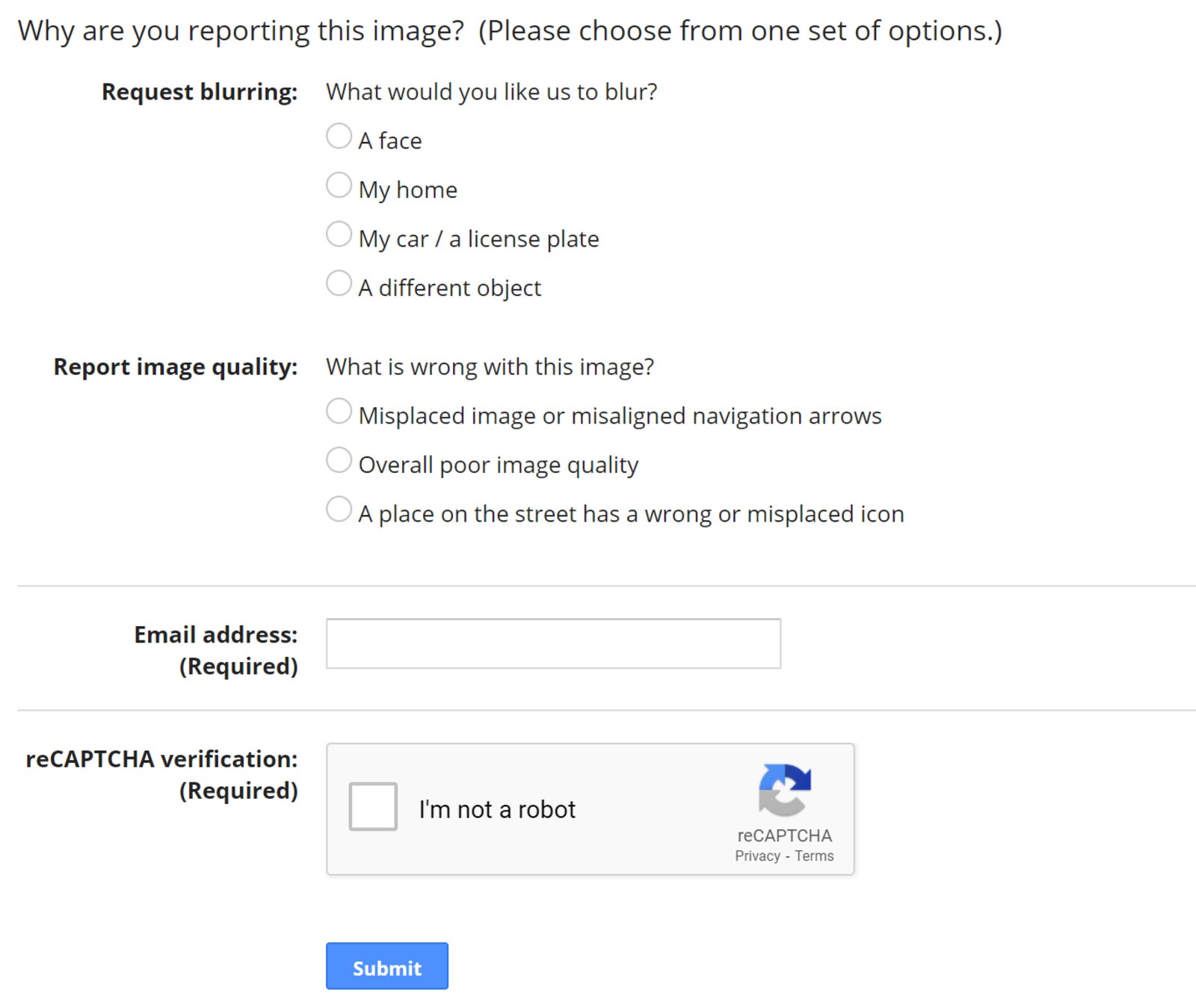The image size is (1196, 1008).
Task: Open the reCAPTCHA Terms link
Action: pyautogui.click(x=814, y=856)
